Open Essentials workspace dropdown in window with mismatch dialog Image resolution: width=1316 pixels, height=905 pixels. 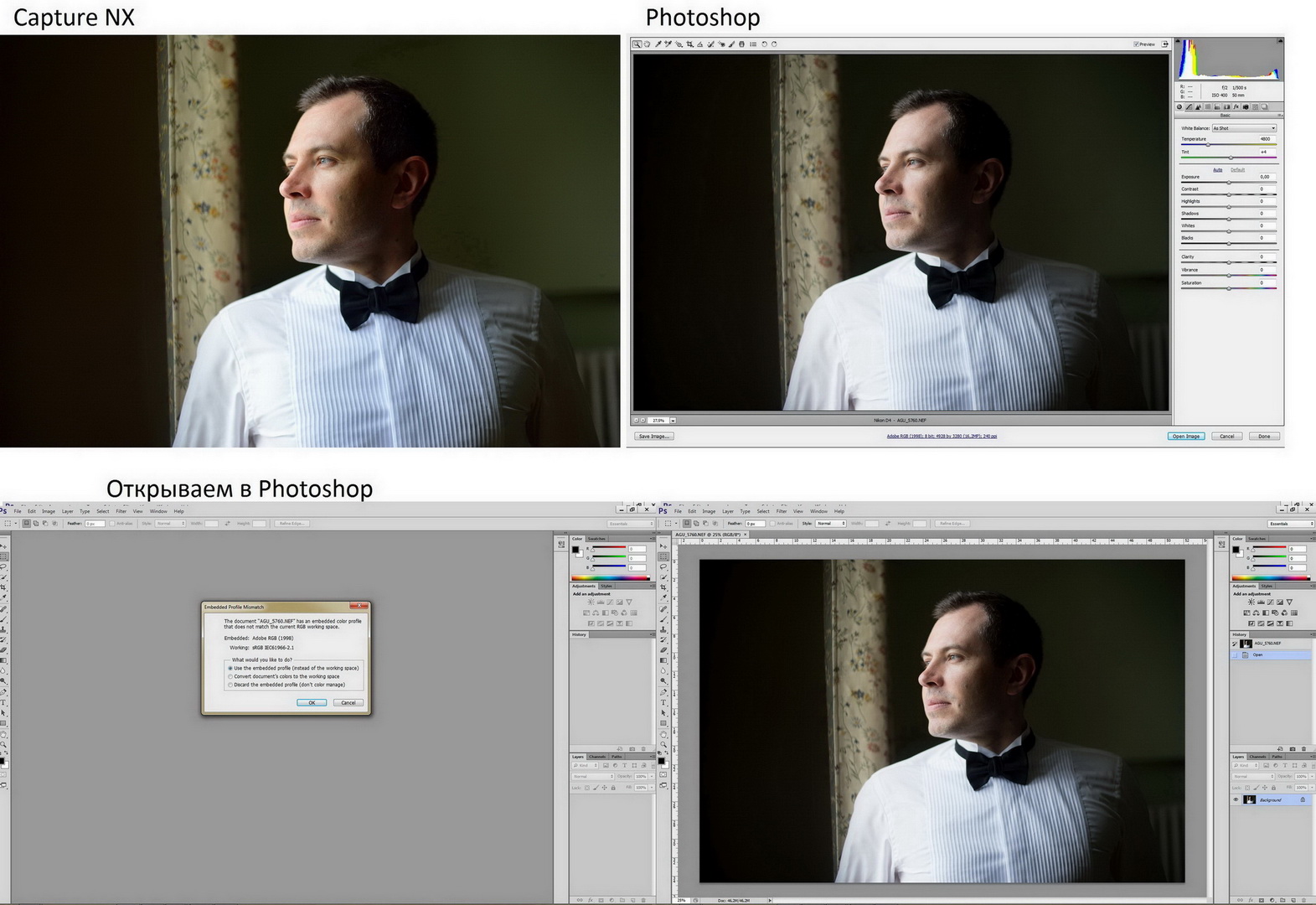631,524
